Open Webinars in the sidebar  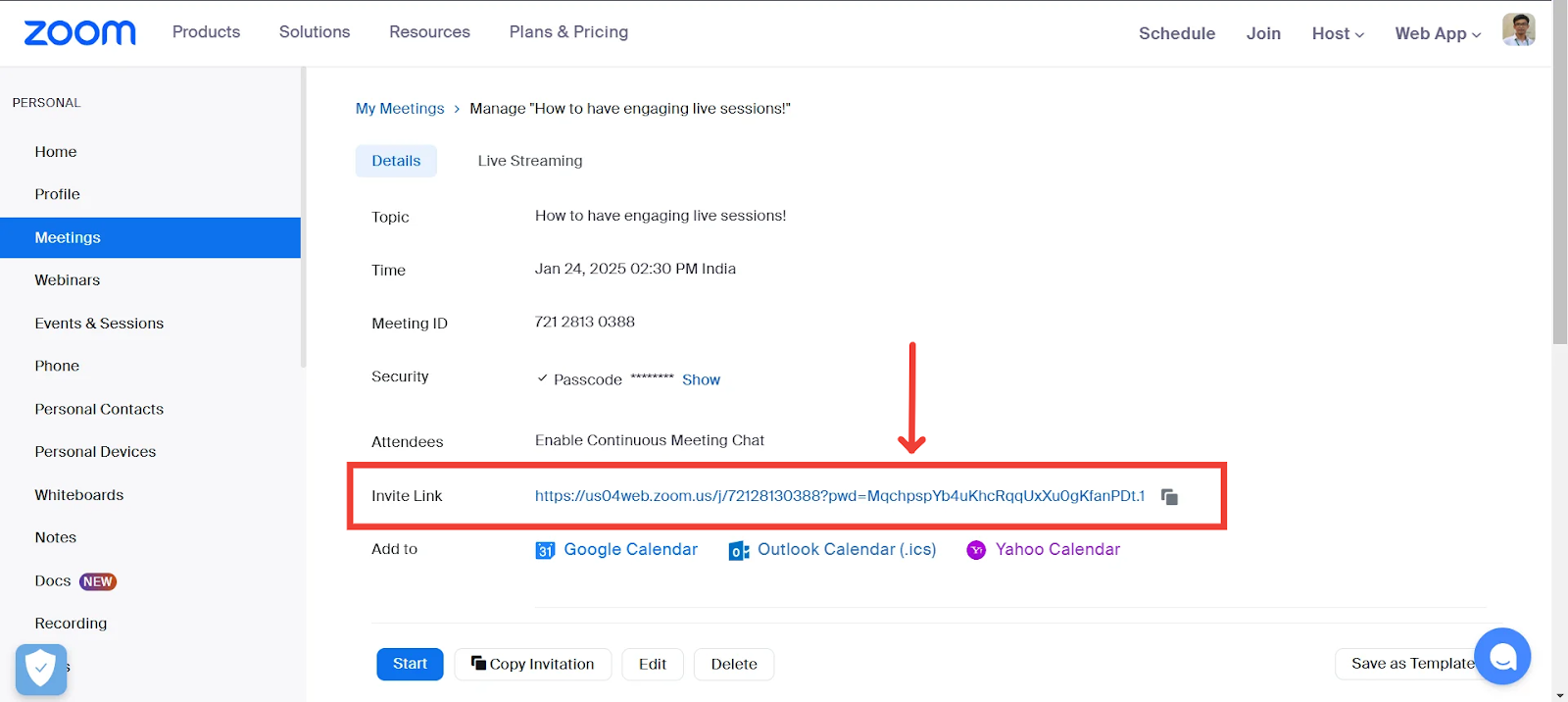[x=68, y=280]
